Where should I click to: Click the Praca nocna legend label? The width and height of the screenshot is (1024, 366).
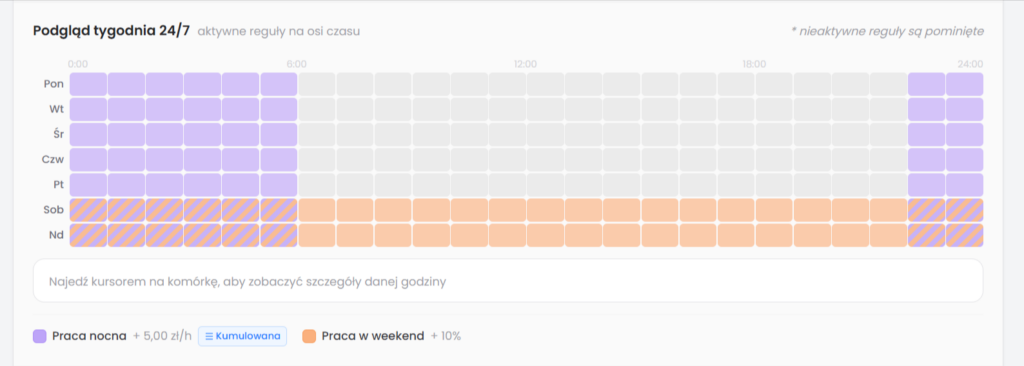(89, 337)
